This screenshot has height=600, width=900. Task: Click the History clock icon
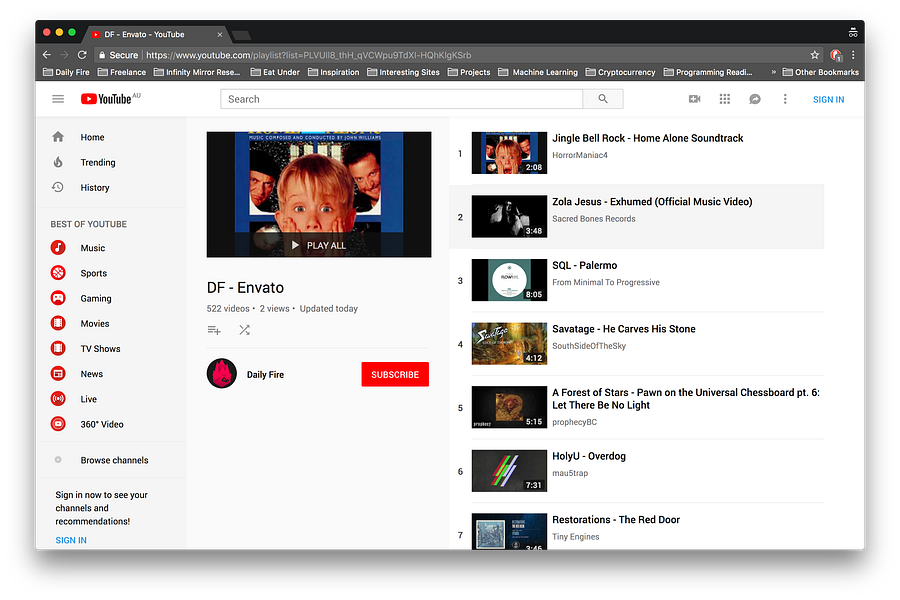pyautogui.click(x=58, y=187)
